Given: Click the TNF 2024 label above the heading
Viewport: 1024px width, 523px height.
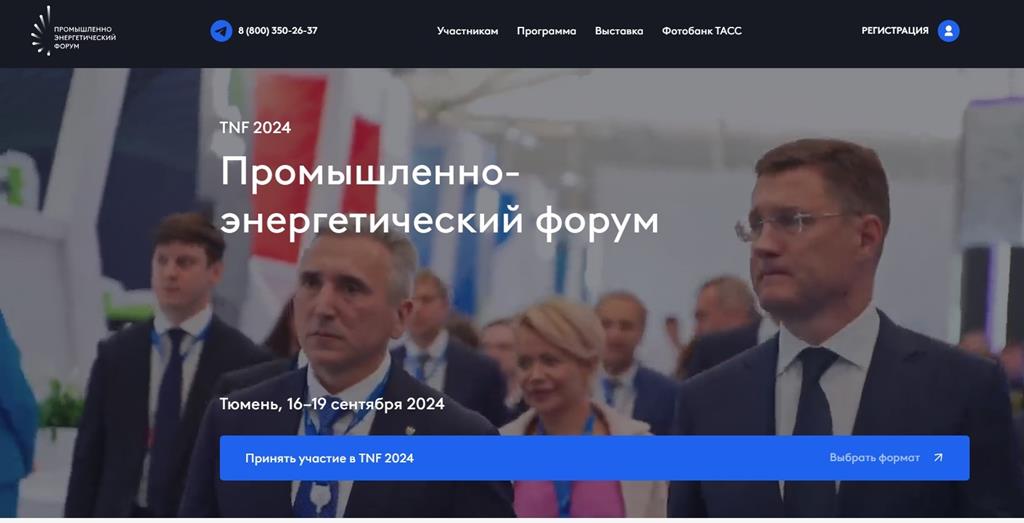Looking at the screenshot, I should (255, 127).
